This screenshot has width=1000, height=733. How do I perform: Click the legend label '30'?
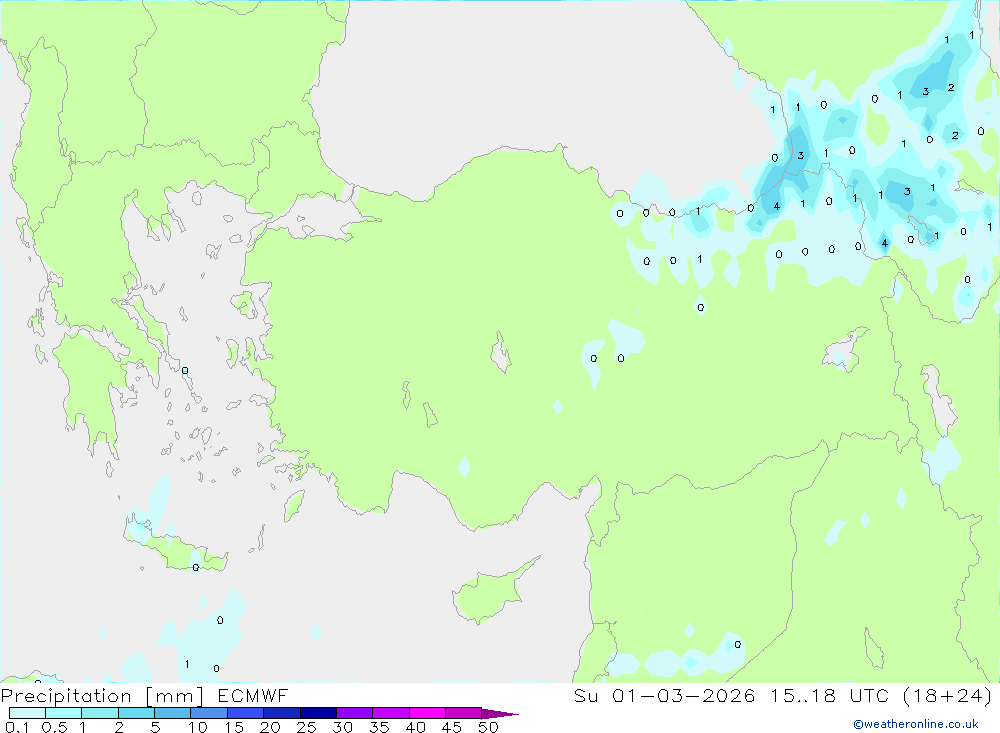coord(343,727)
